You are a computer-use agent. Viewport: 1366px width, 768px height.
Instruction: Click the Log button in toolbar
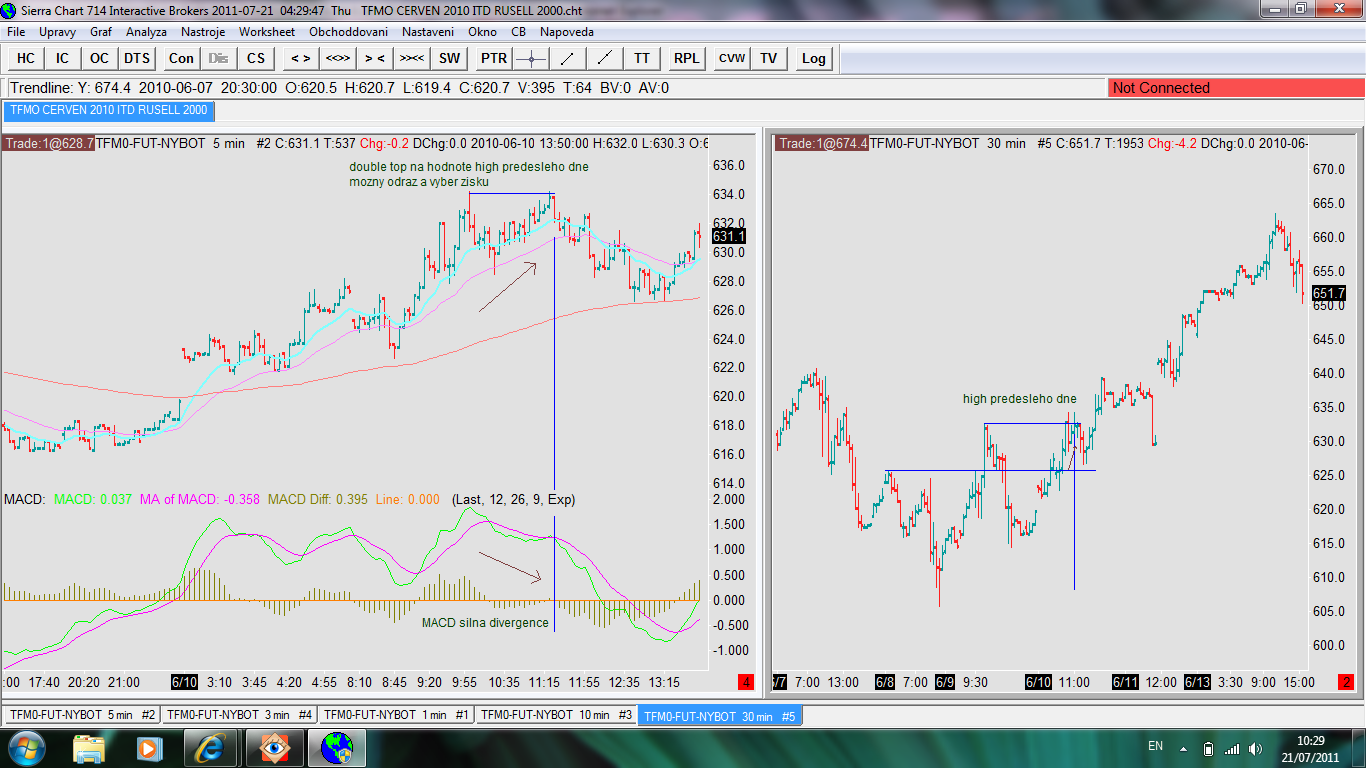pos(814,58)
